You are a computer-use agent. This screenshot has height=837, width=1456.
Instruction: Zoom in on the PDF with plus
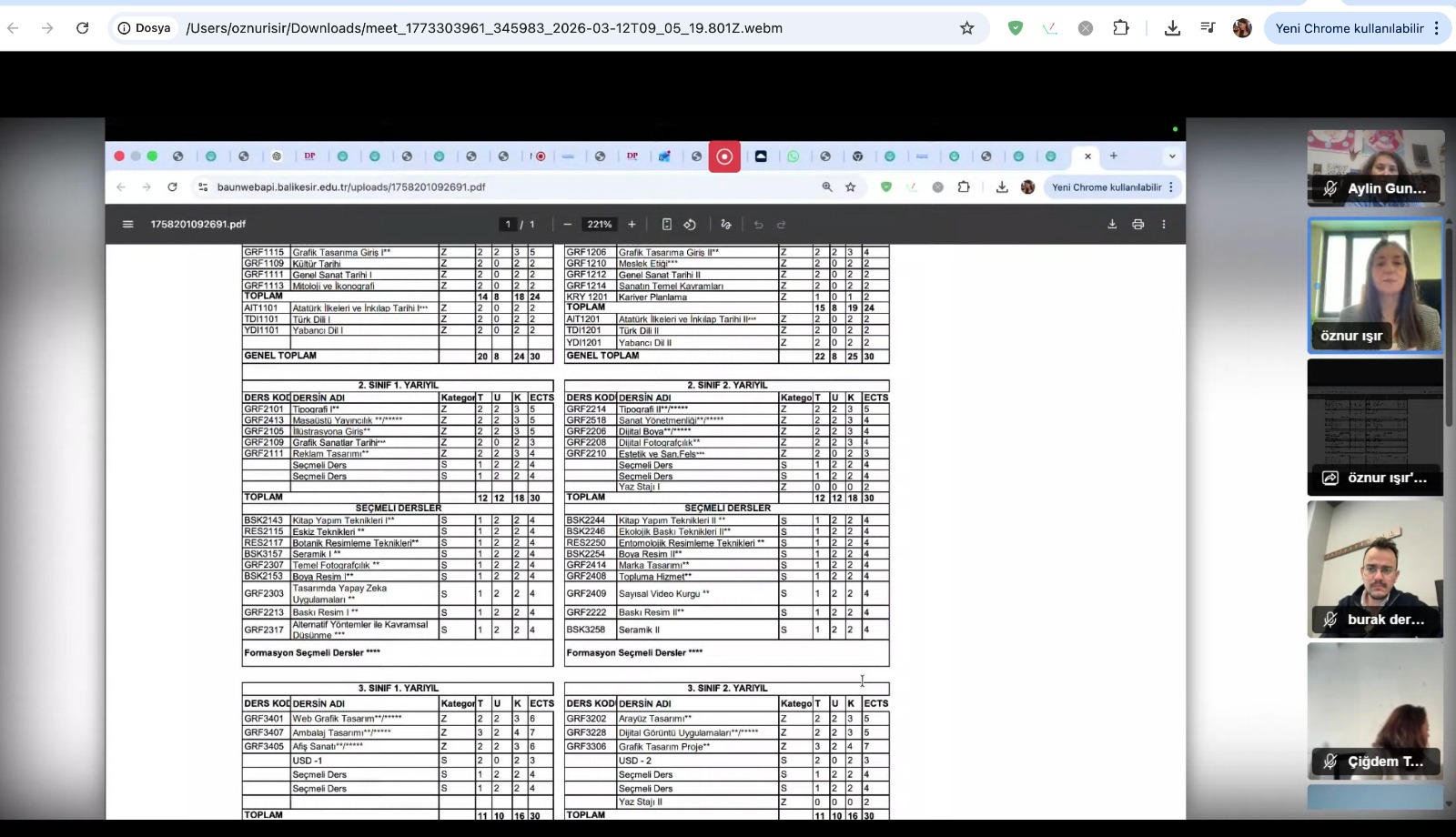point(632,225)
